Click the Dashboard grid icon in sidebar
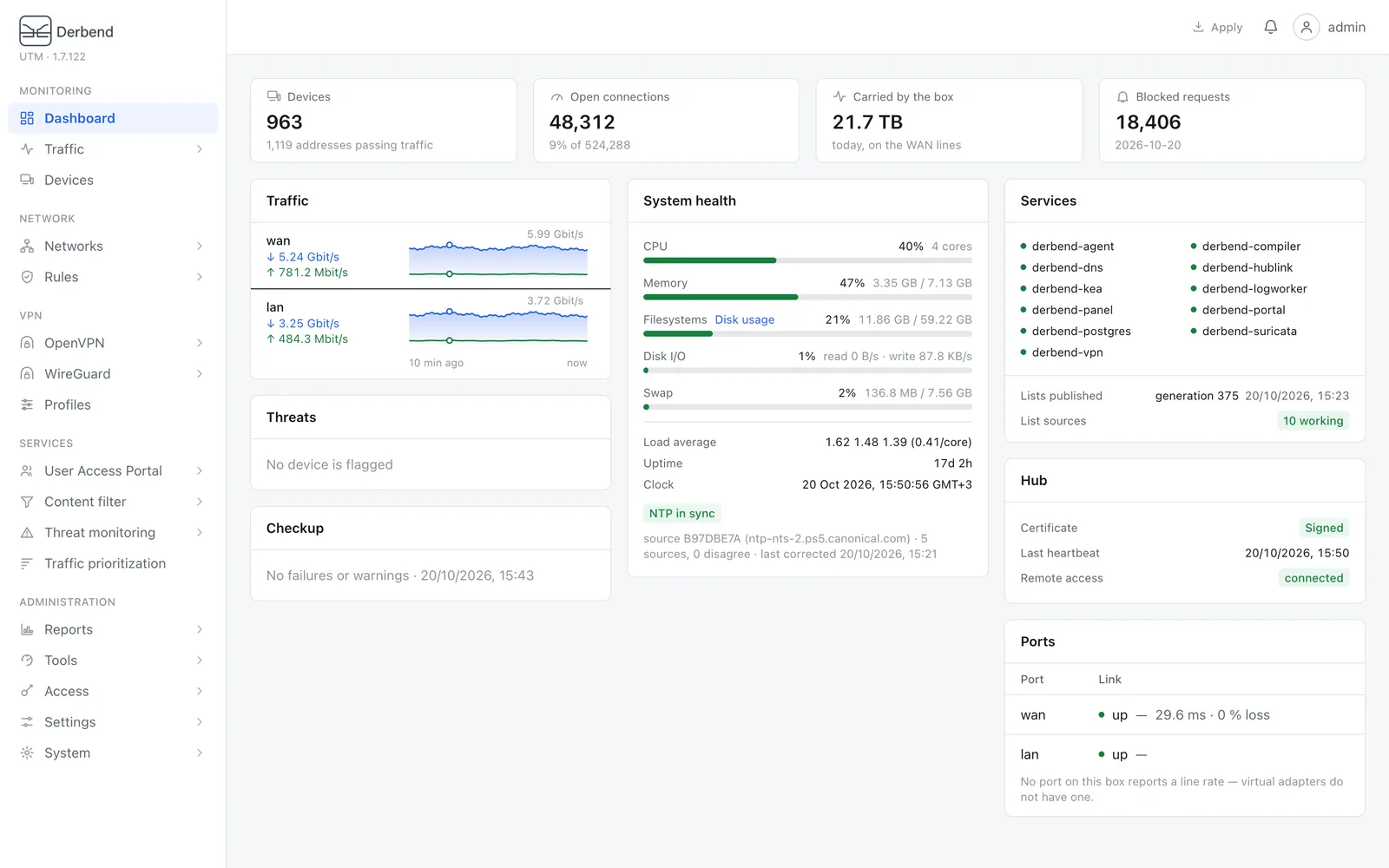The image size is (1389, 868). [x=27, y=118]
